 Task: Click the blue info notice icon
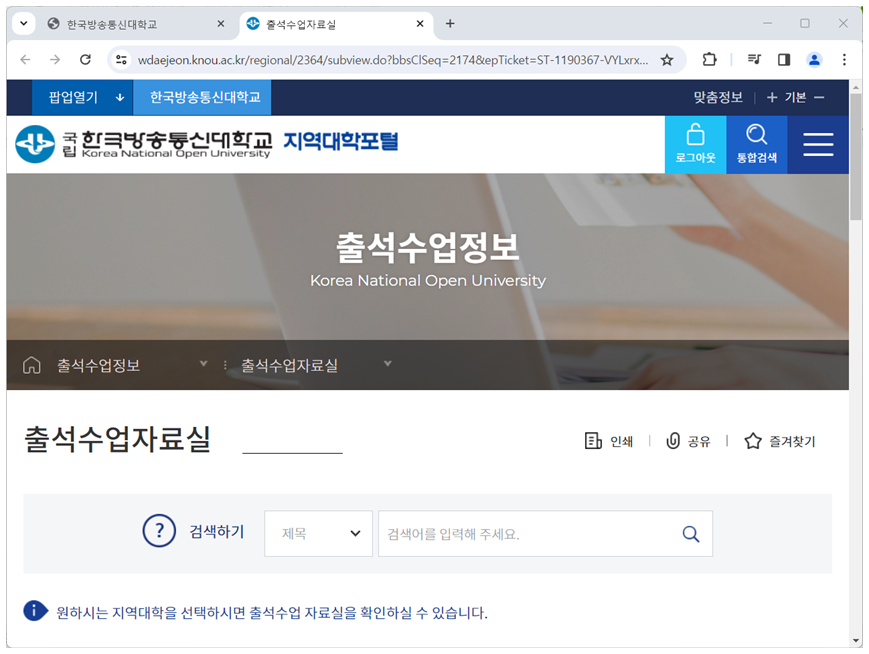35,611
